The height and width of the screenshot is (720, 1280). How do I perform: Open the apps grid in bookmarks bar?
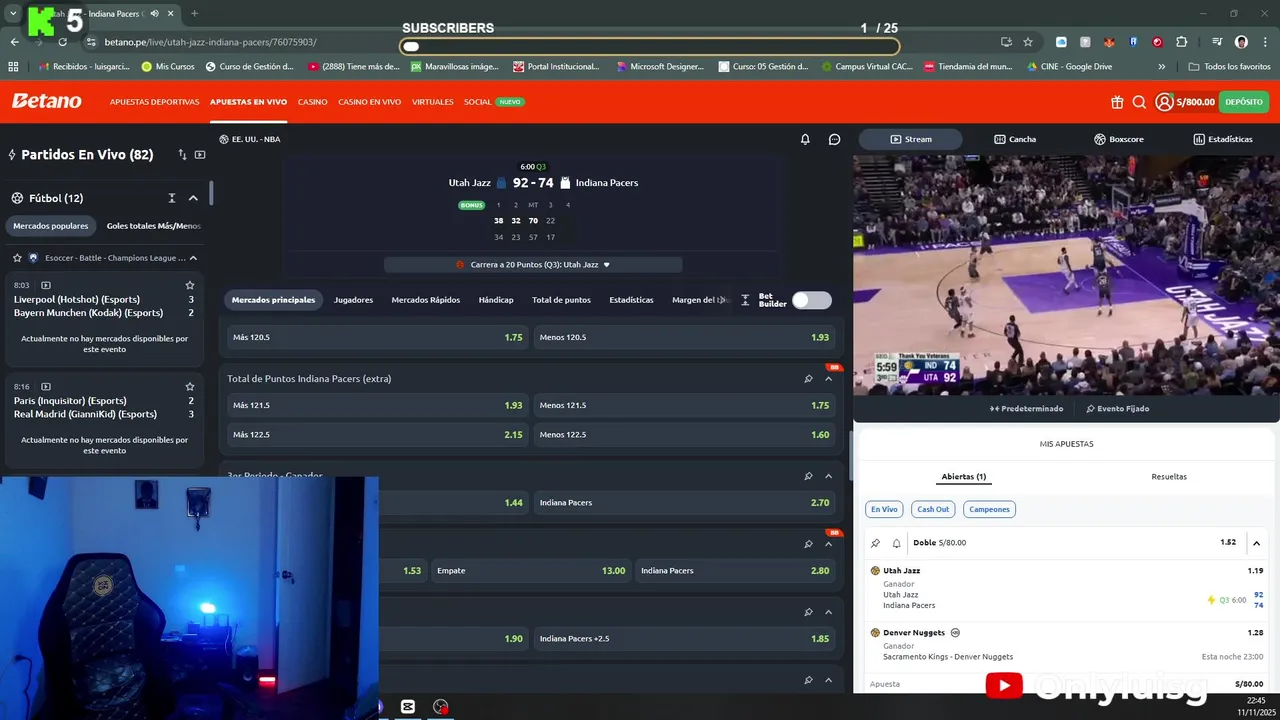tap(13, 67)
